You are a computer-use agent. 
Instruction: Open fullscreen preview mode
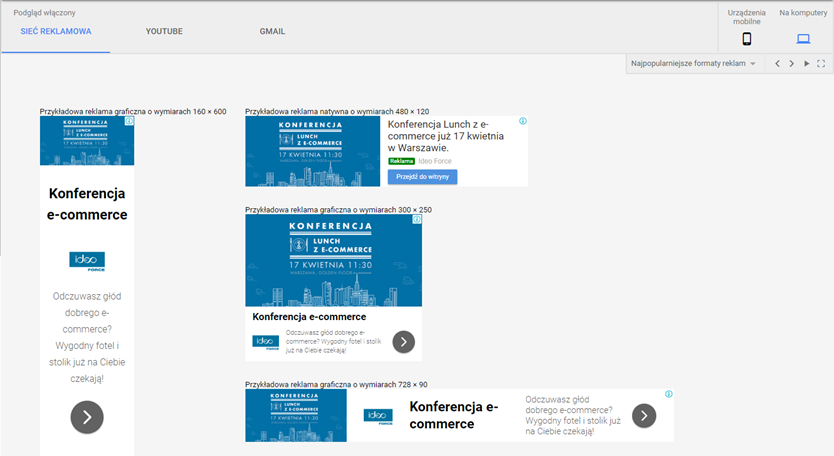pos(821,64)
